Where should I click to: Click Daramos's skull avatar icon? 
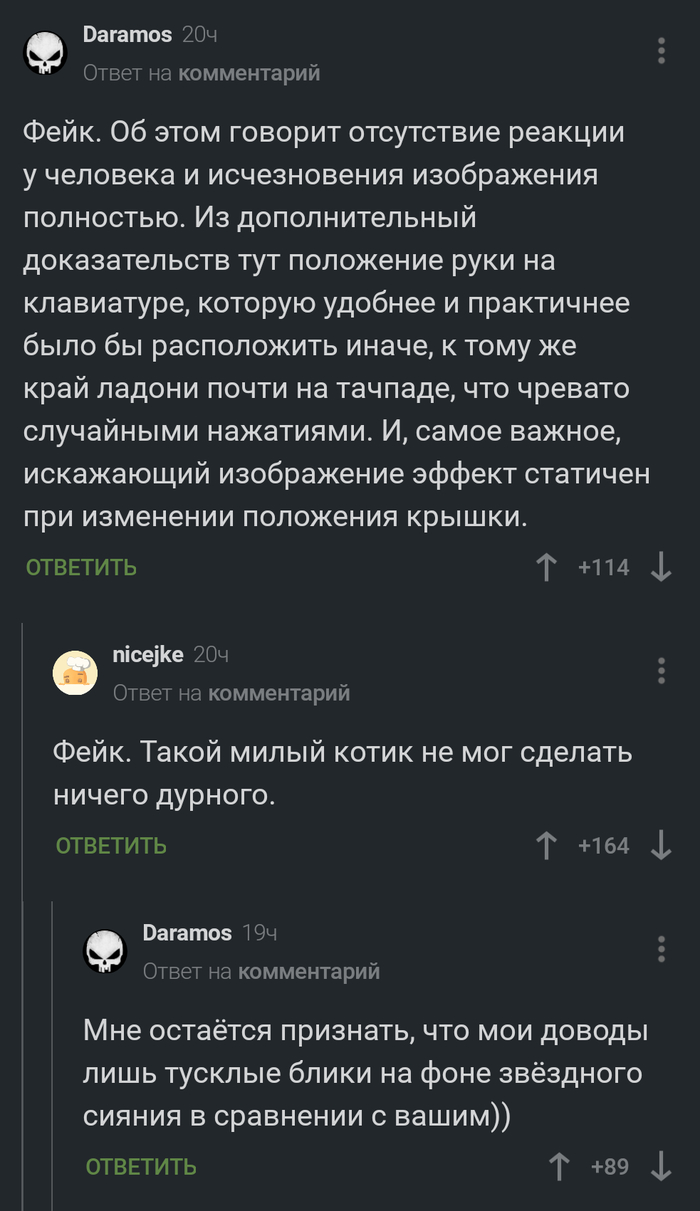pyautogui.click(x=42, y=51)
